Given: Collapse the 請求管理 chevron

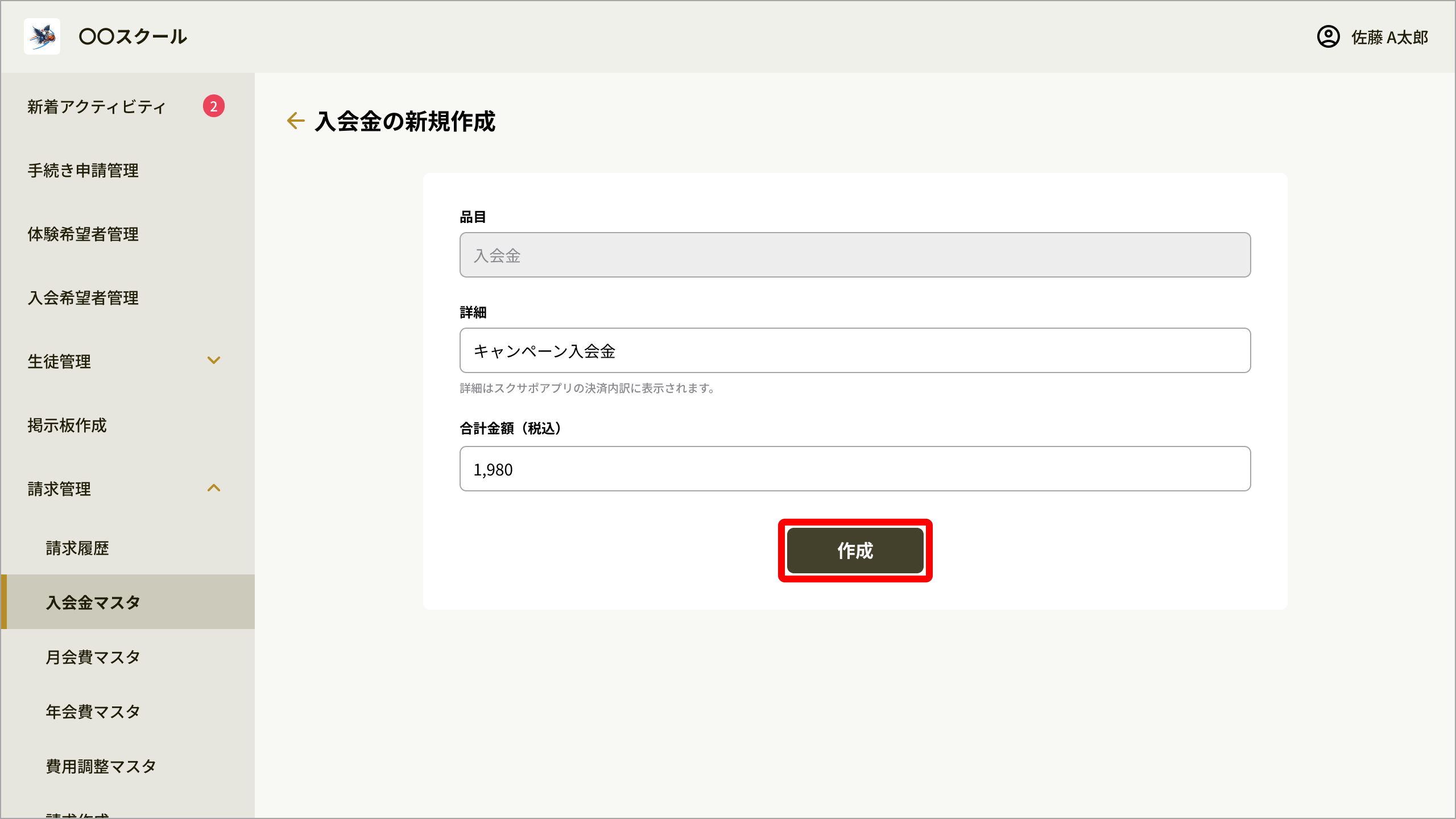Looking at the screenshot, I should [214, 488].
